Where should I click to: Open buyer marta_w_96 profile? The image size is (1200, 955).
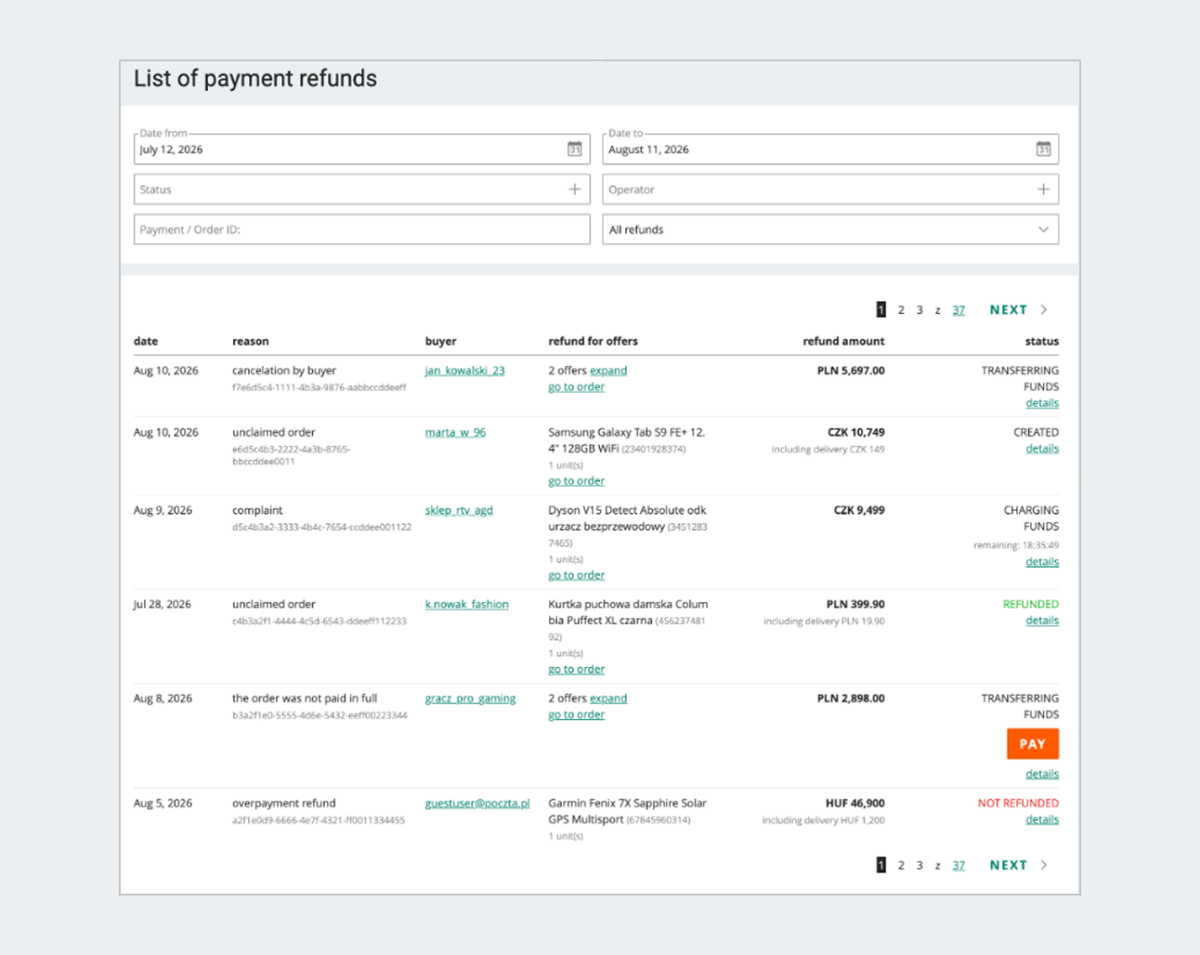tap(455, 432)
